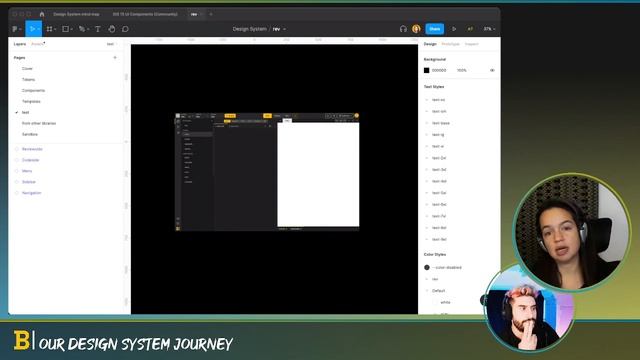Select the Pen tool
640x360 pixels.
(x=82, y=29)
